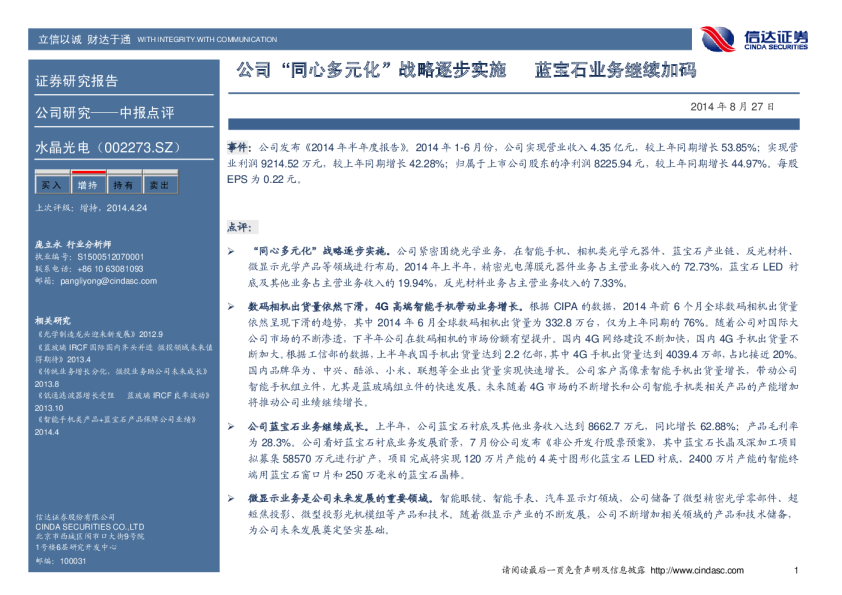Image resolution: width=842 pixels, height=595 pixels.
Task: Click arrow bullet before 微显示业务是公司未来发展的重要领域
Action: coord(232,498)
